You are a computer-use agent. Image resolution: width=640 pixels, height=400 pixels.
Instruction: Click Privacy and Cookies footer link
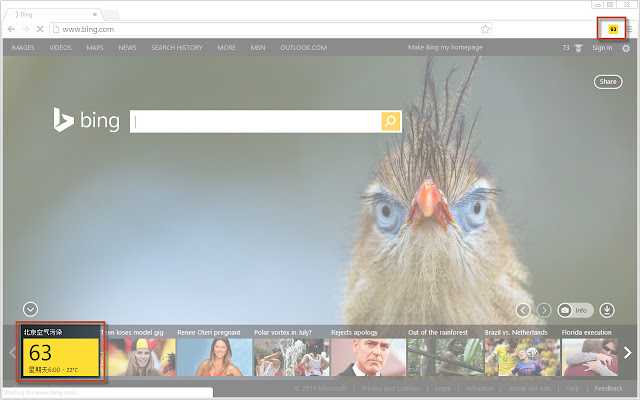click(390, 389)
